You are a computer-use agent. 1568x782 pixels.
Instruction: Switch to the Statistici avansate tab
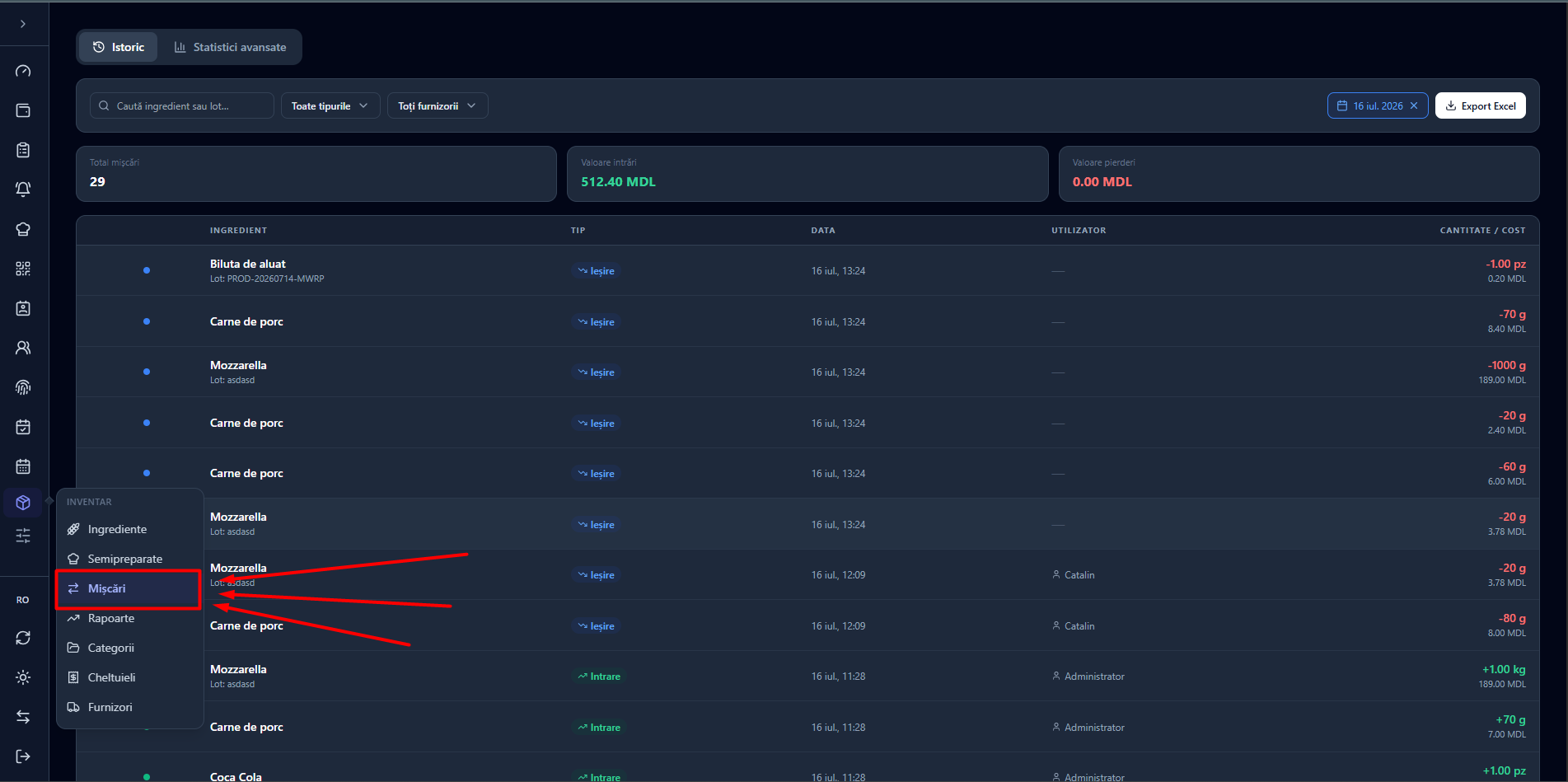(231, 47)
